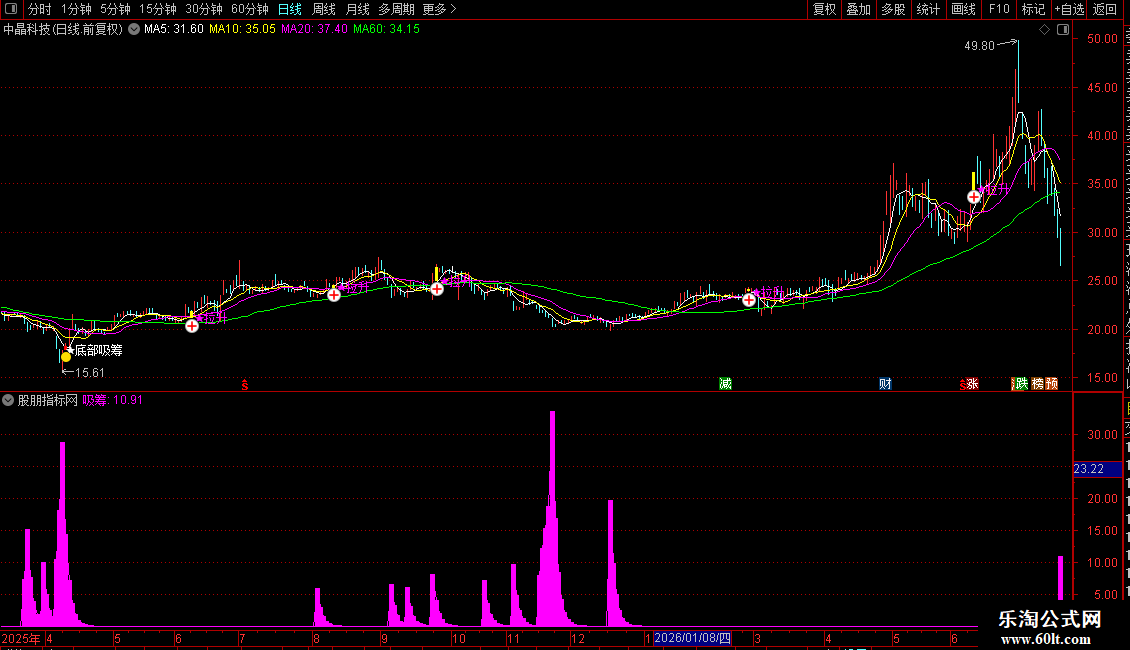Image resolution: width=1130 pixels, height=650 pixels.
Task: Click the red 涨 event icon
Action: click(x=972, y=383)
